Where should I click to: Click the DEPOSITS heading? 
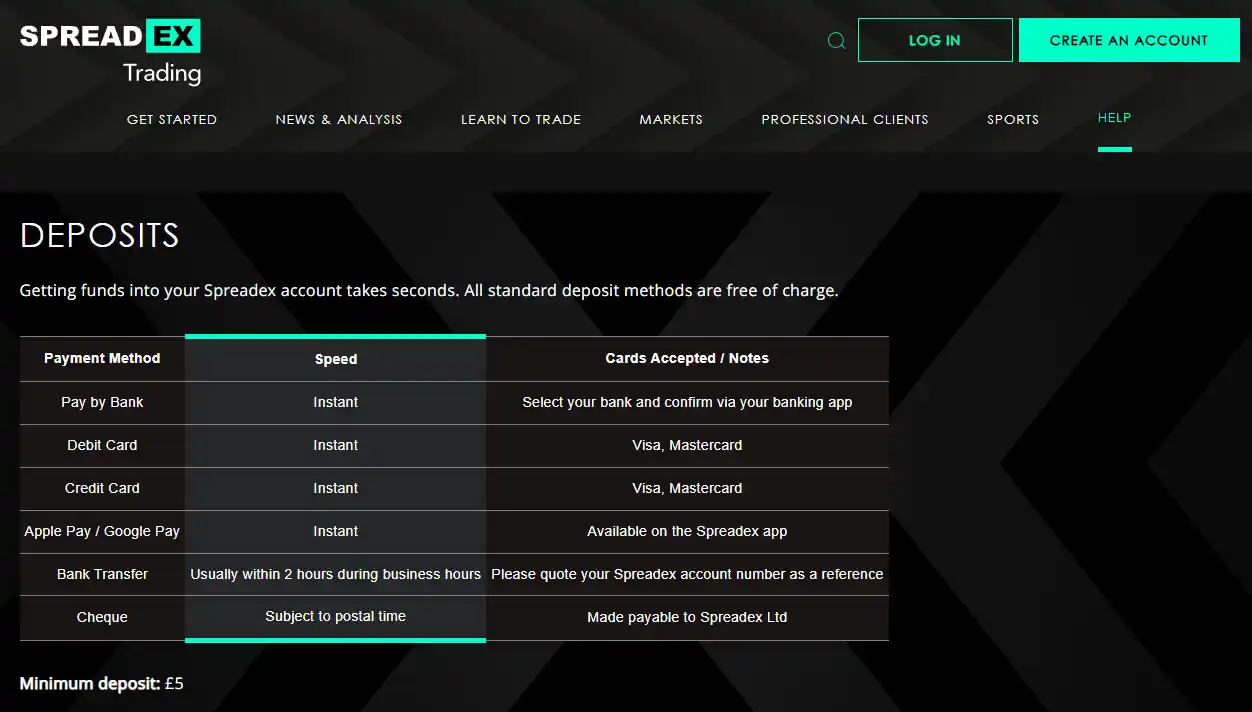pyautogui.click(x=100, y=236)
